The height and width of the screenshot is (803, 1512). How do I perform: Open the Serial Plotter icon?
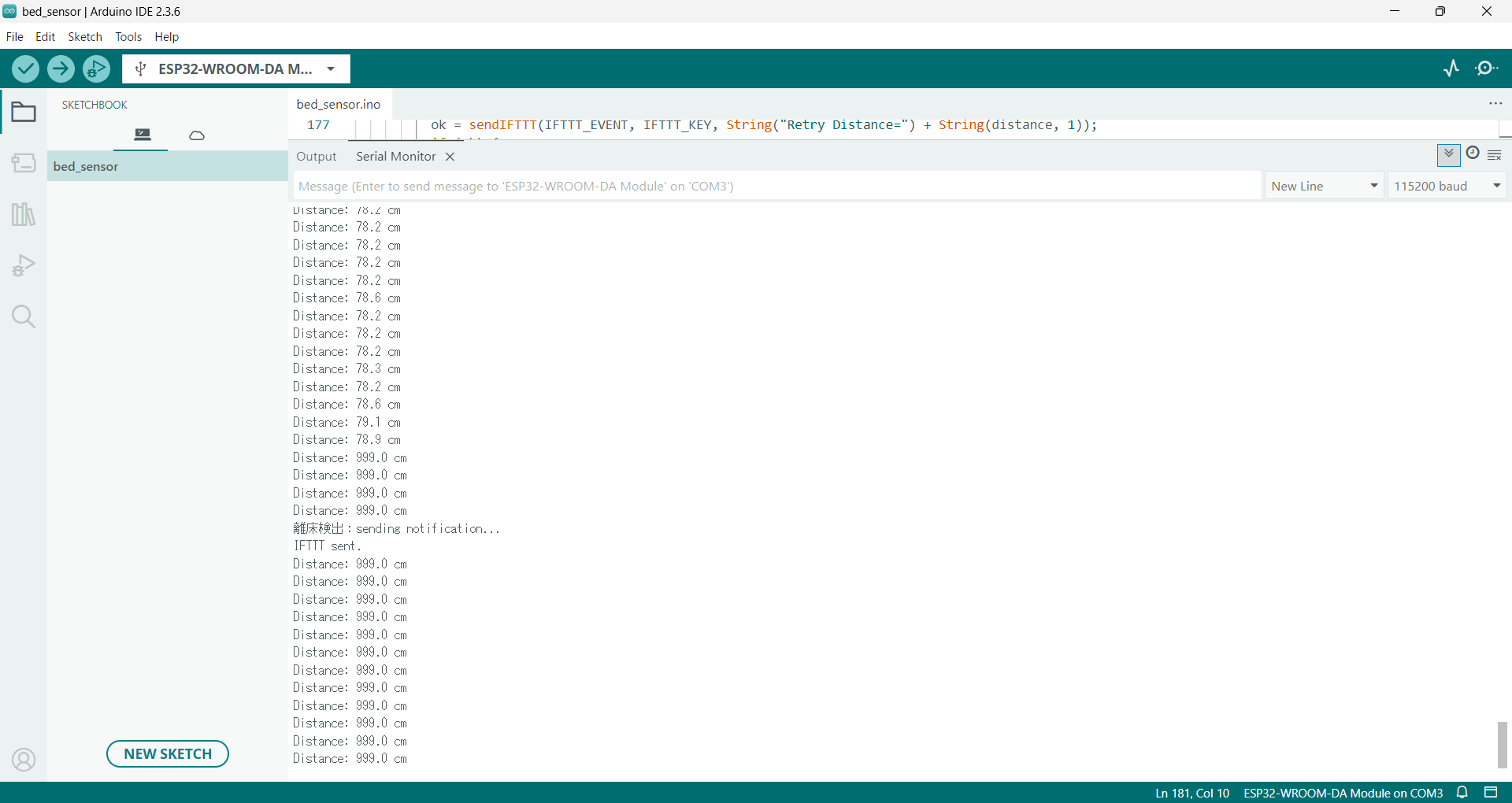[x=1451, y=68]
